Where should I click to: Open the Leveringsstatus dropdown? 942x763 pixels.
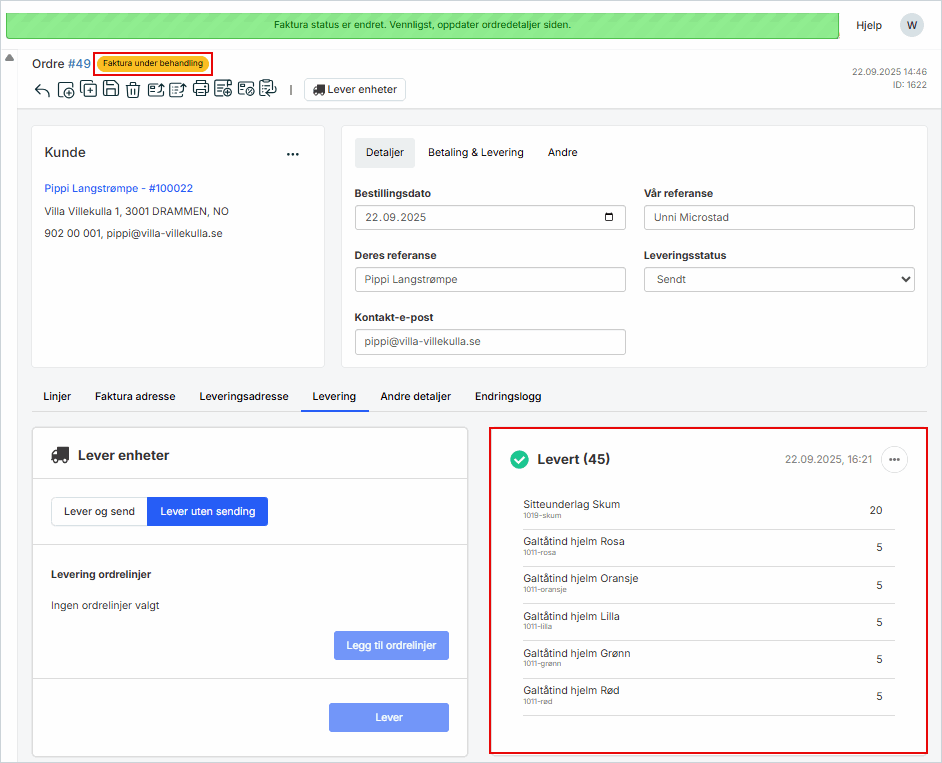click(779, 280)
